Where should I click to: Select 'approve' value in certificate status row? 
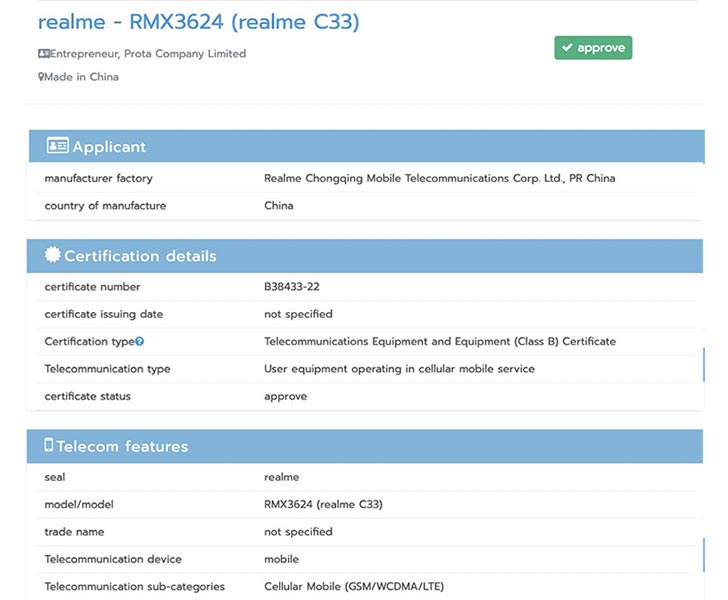click(x=286, y=397)
